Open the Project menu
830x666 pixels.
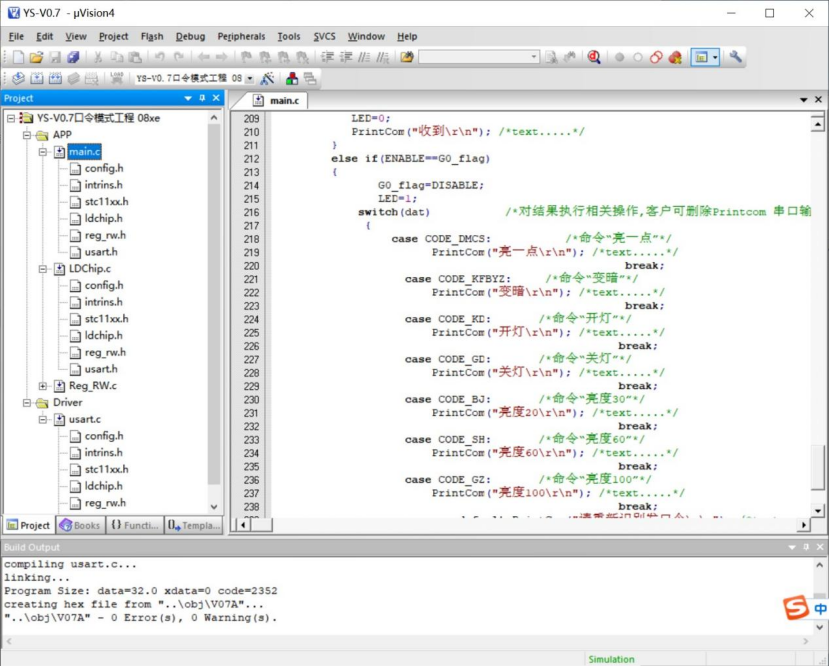coord(113,37)
